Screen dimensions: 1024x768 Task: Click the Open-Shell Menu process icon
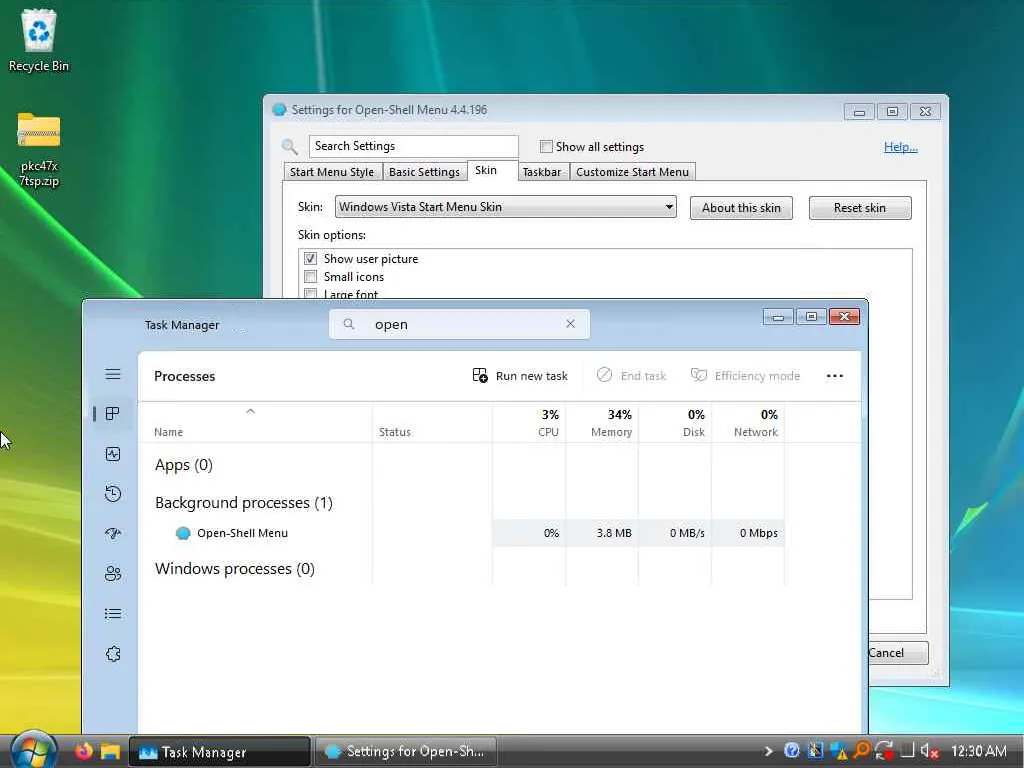pos(183,533)
